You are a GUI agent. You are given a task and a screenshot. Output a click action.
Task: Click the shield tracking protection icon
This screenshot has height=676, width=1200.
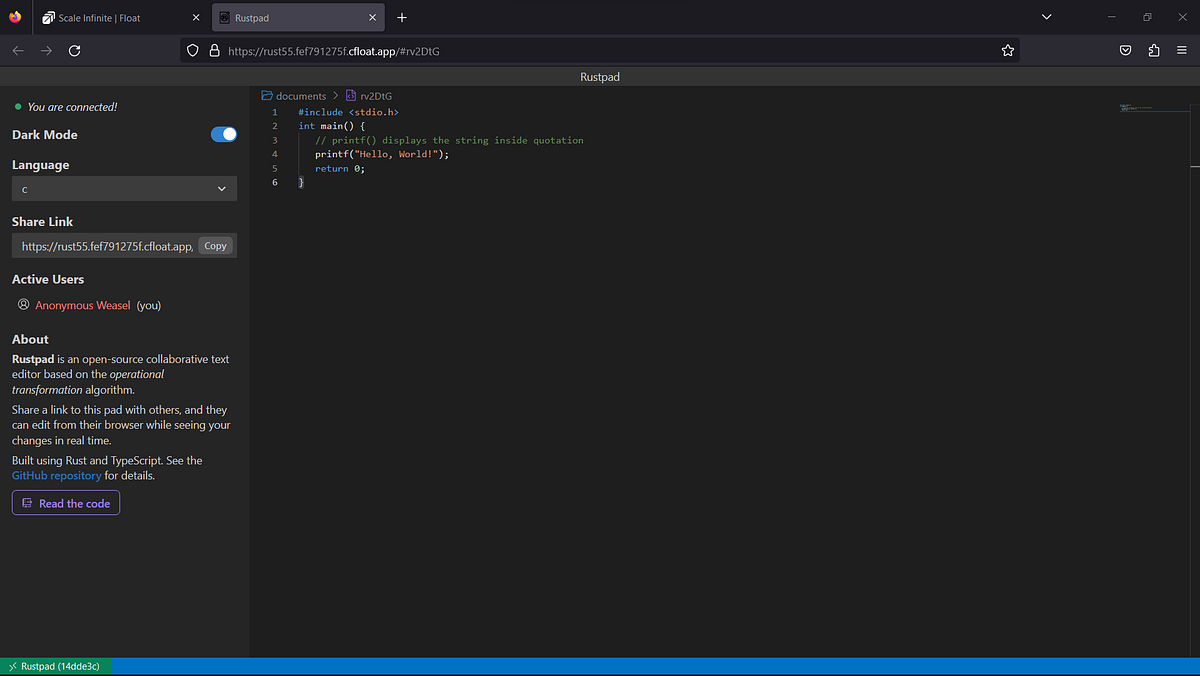[x=191, y=50]
